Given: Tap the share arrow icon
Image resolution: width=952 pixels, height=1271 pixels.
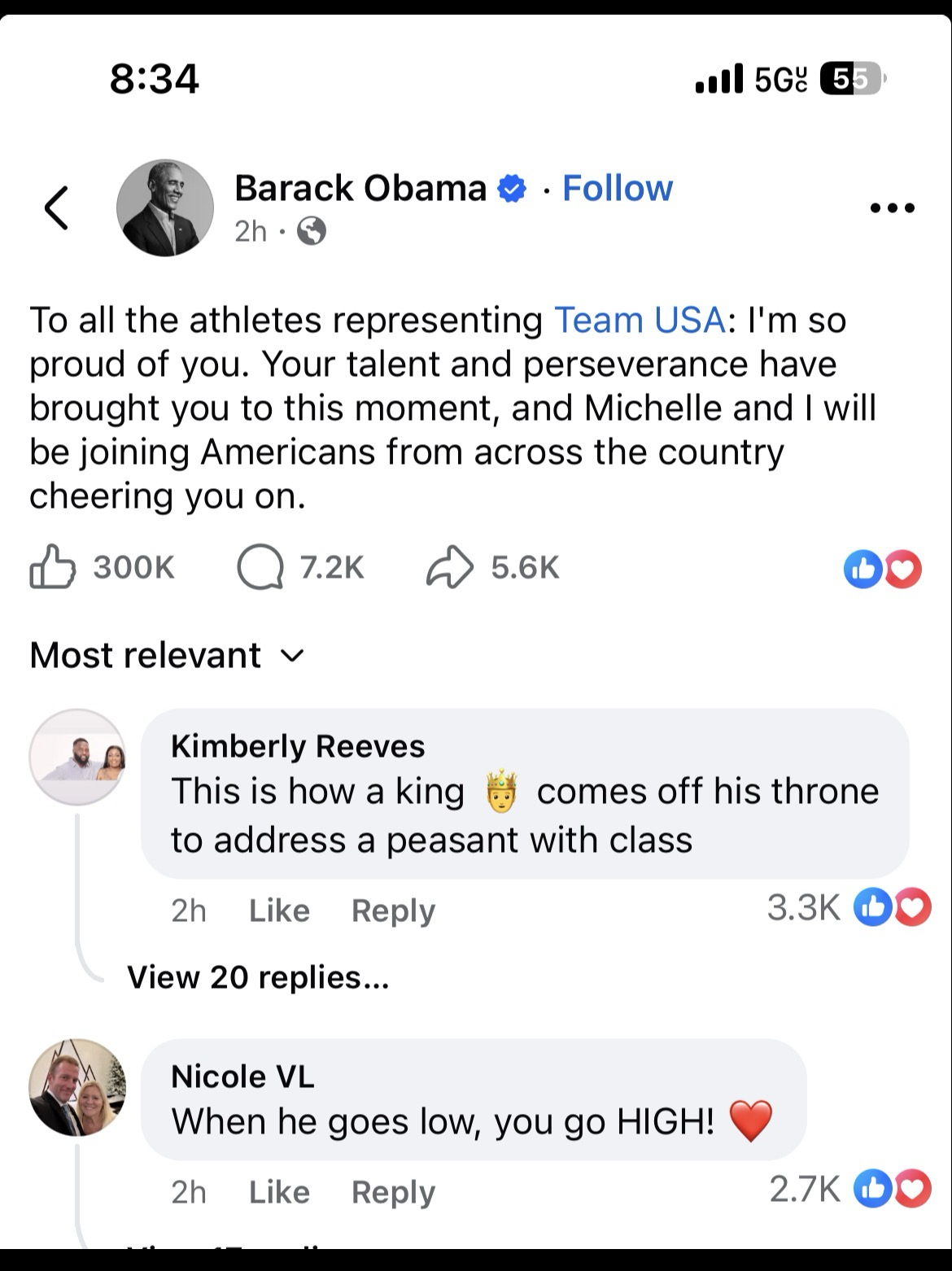Looking at the screenshot, I should tap(449, 567).
